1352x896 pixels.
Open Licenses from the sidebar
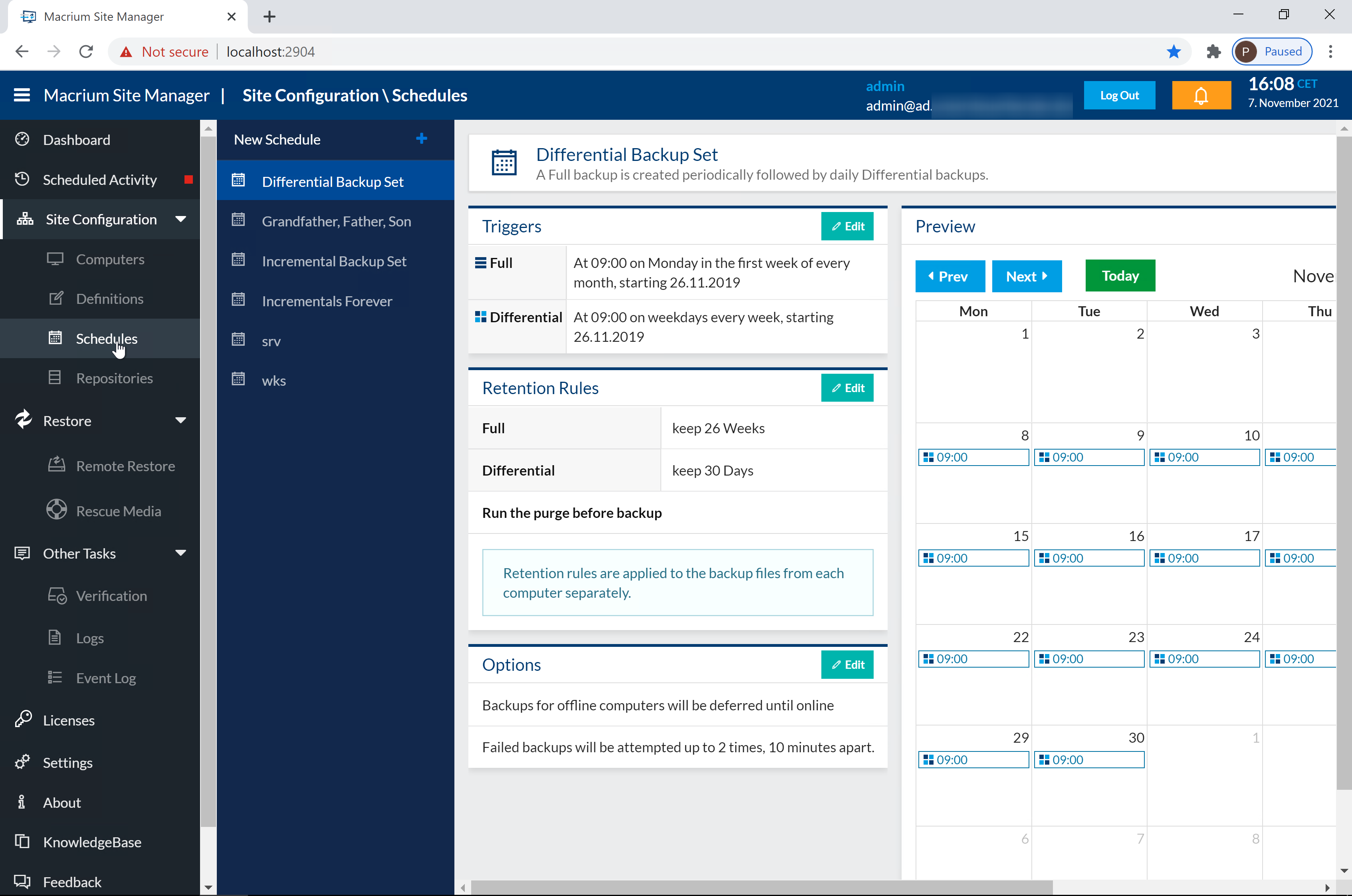69,720
